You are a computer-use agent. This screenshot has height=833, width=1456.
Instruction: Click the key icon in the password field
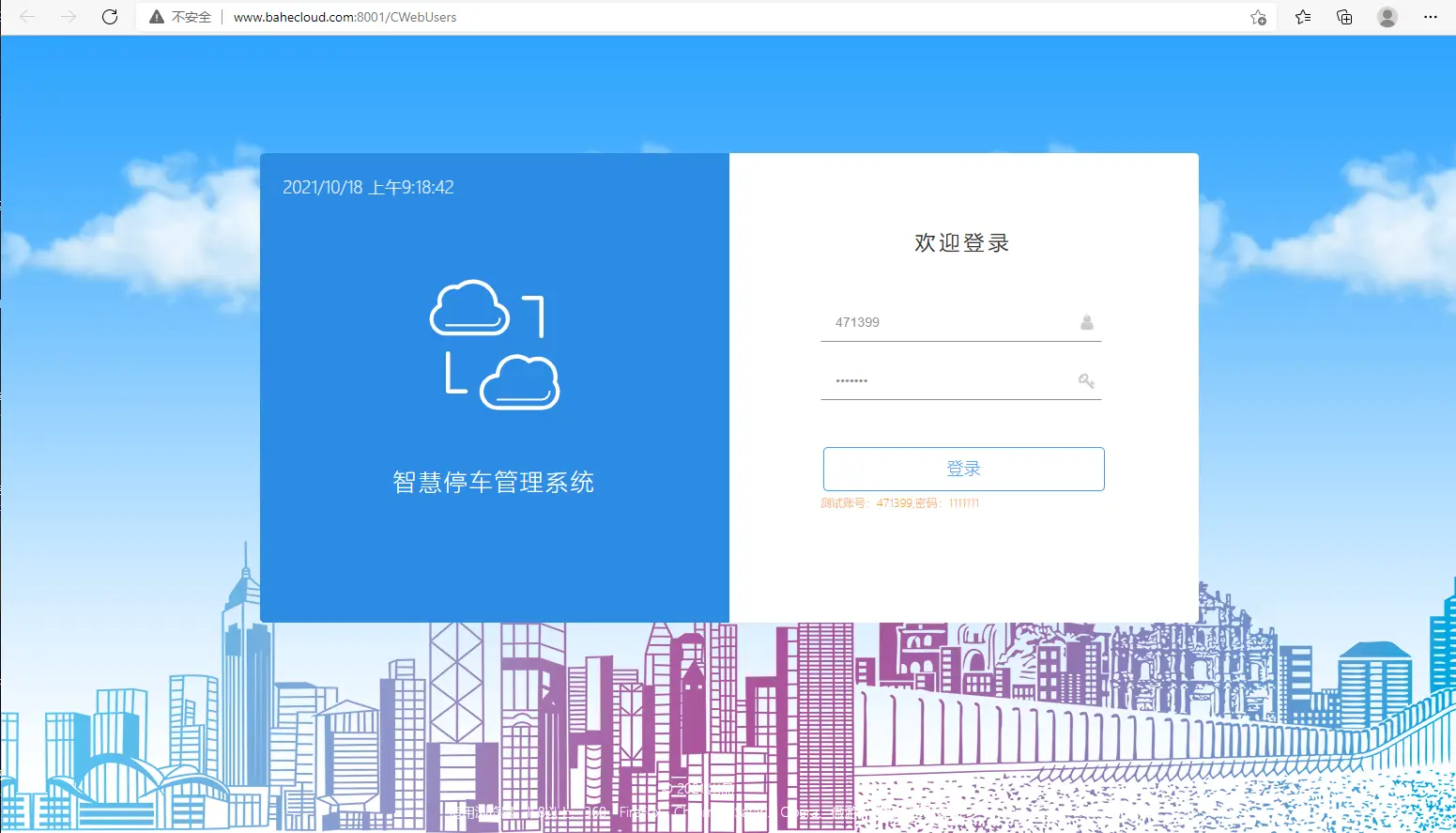pos(1086,380)
